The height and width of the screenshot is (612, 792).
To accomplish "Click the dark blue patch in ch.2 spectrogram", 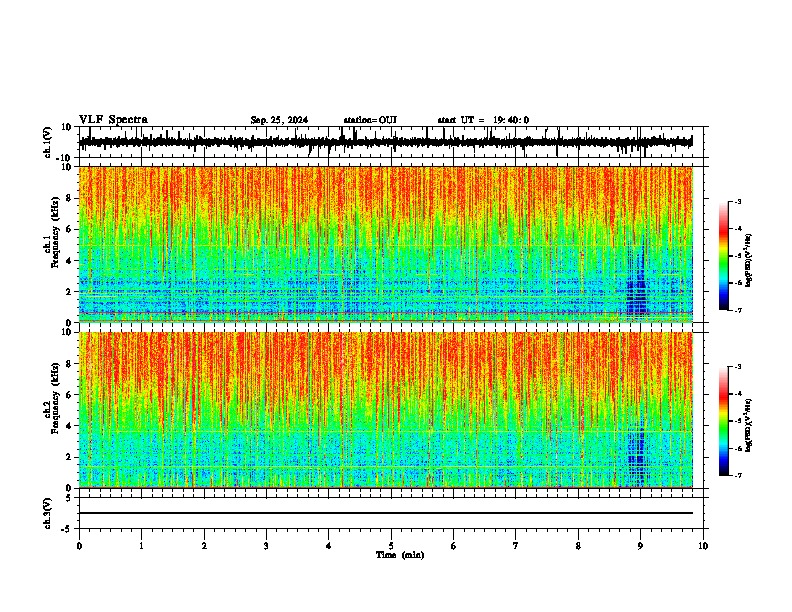I will coord(637,454).
